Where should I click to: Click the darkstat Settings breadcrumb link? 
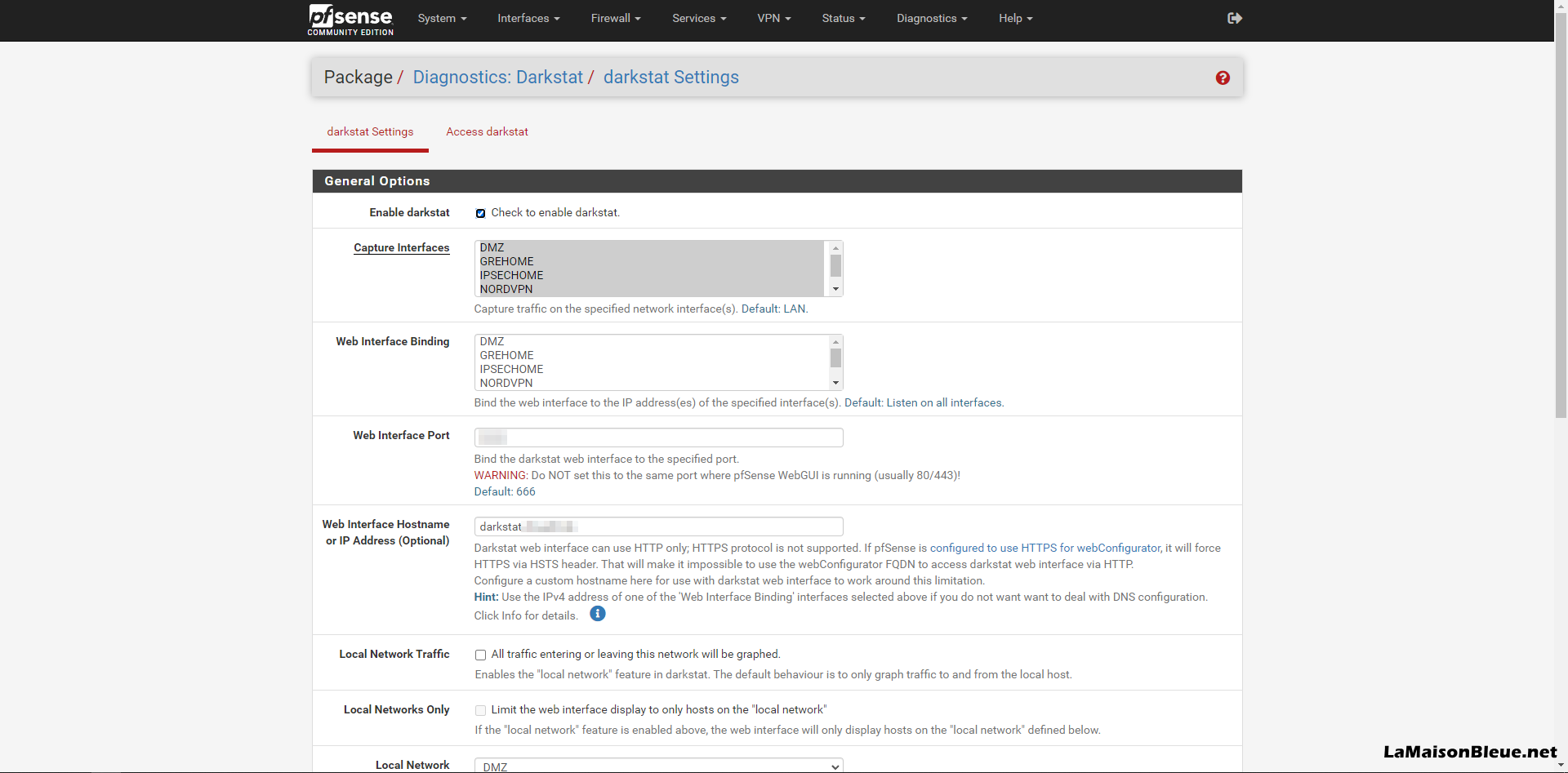click(x=671, y=78)
